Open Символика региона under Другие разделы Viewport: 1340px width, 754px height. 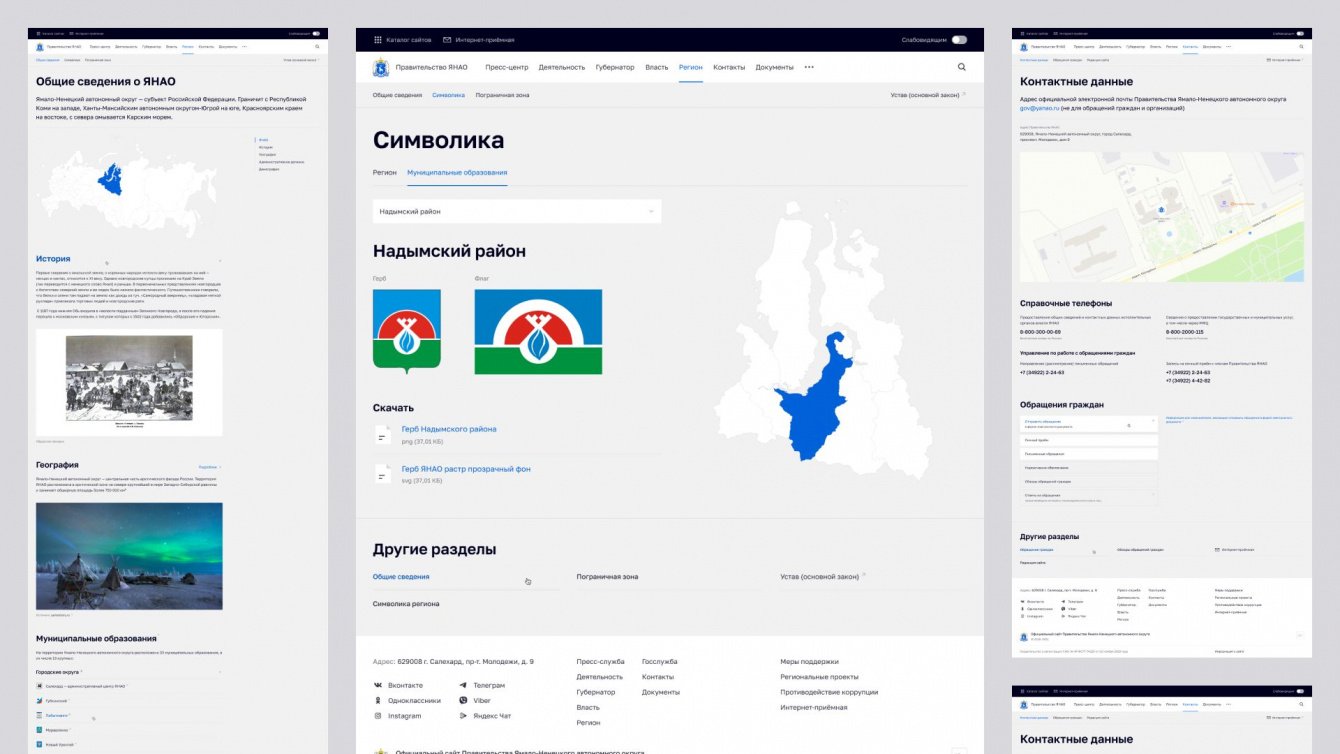pyautogui.click(x=406, y=604)
